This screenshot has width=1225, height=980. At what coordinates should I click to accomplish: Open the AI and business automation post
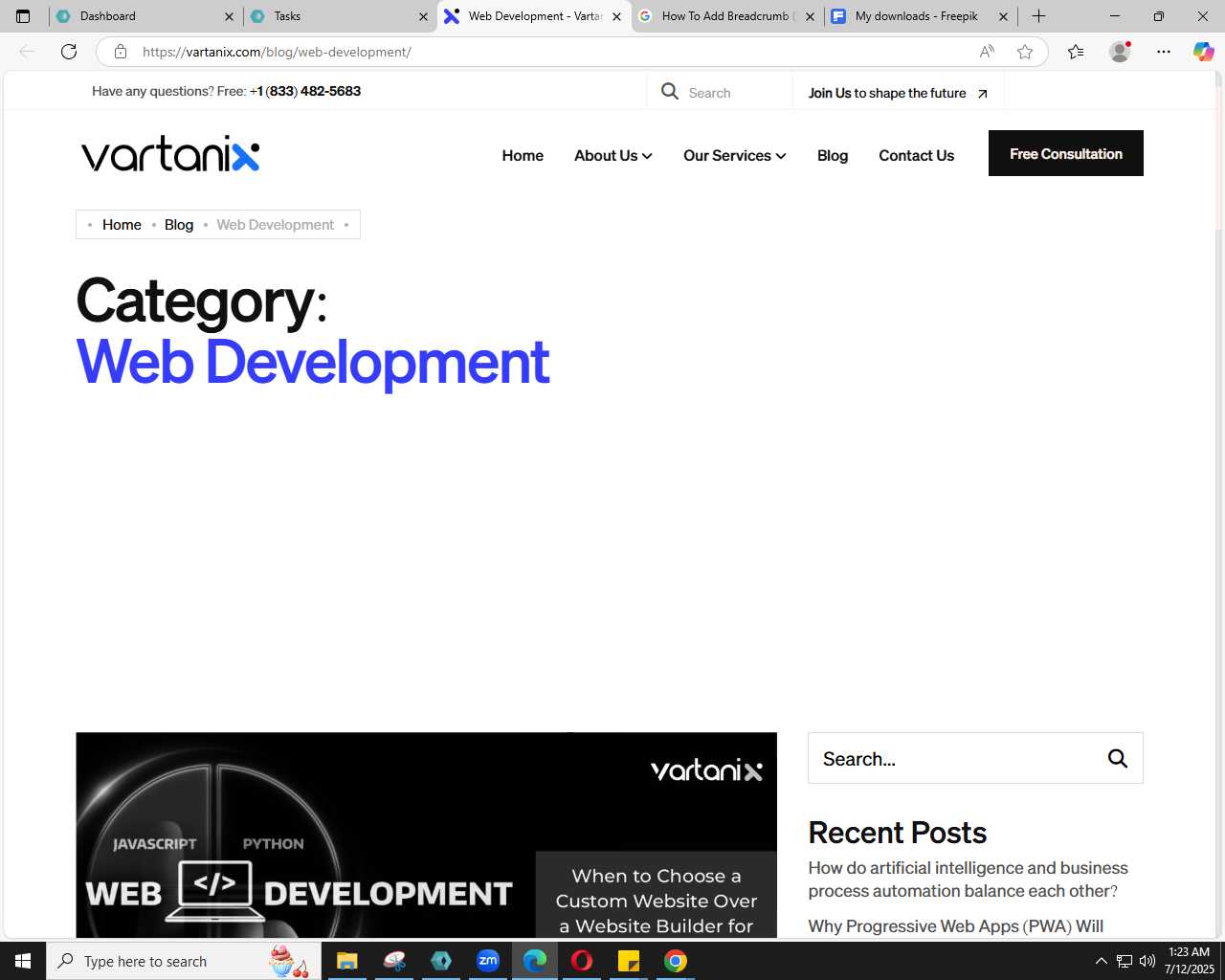(x=968, y=880)
